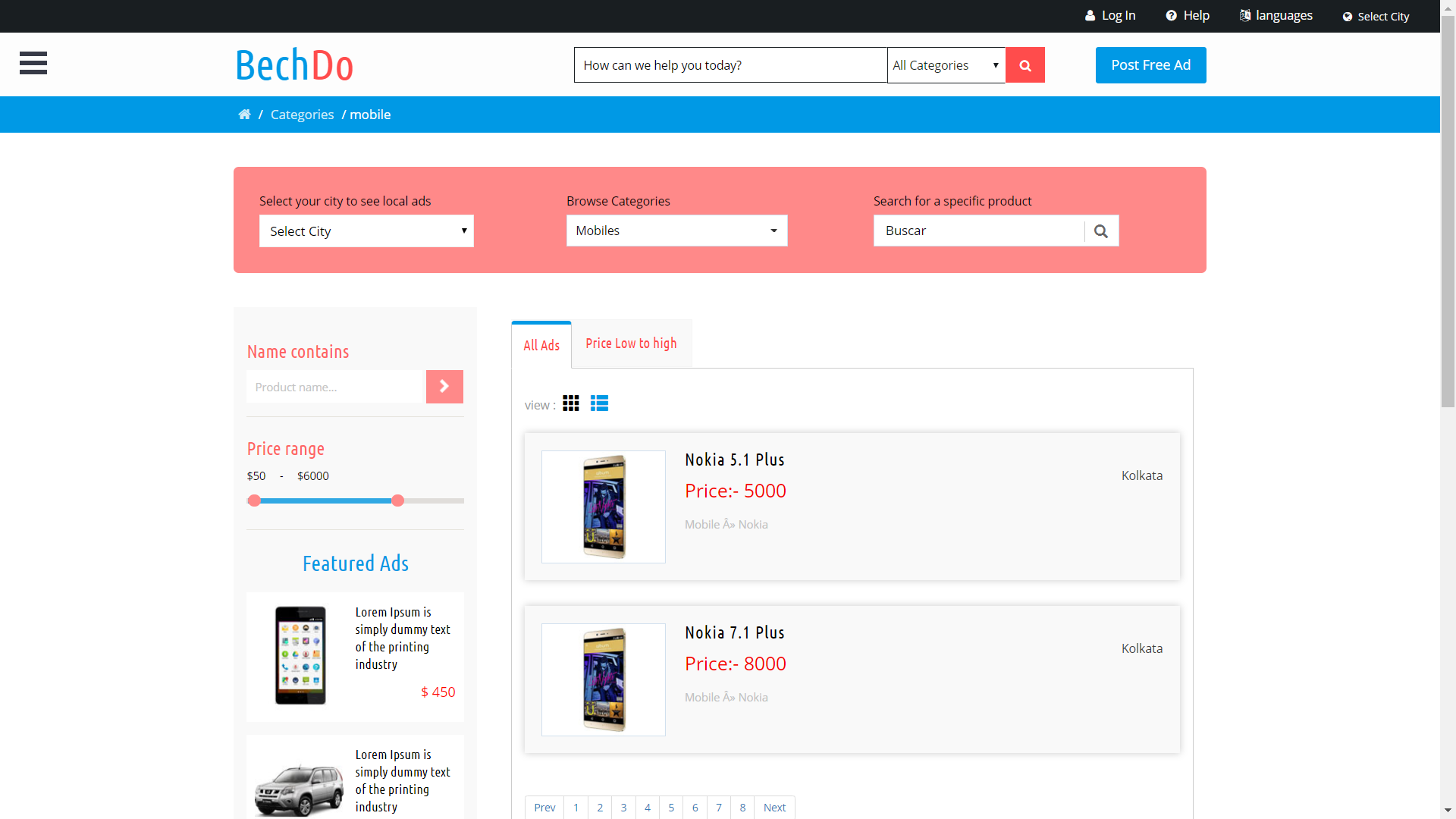Switch to list view icon

coord(599,403)
